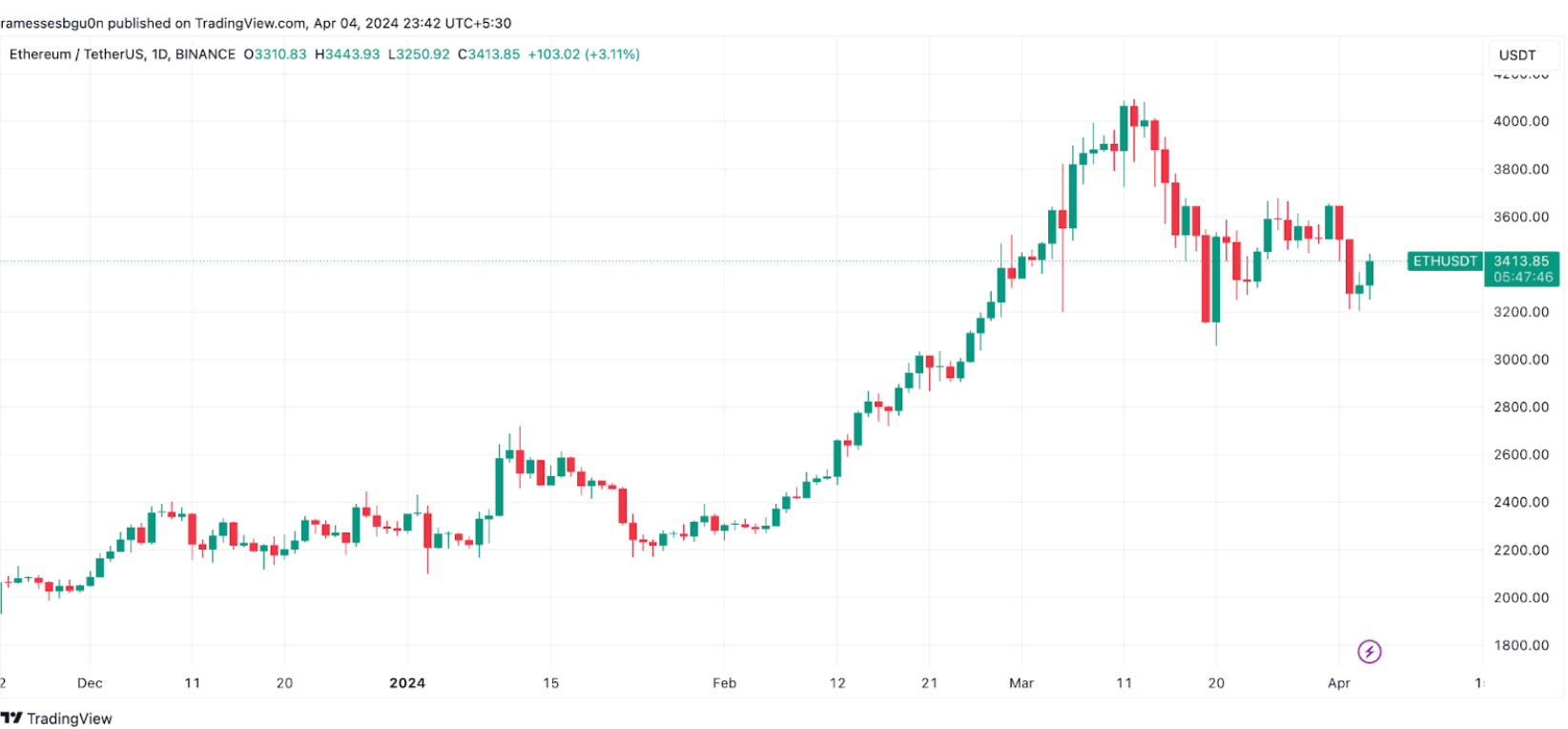Select the High value H3443.93
Viewport: 1568px width, 729px height.
point(347,54)
